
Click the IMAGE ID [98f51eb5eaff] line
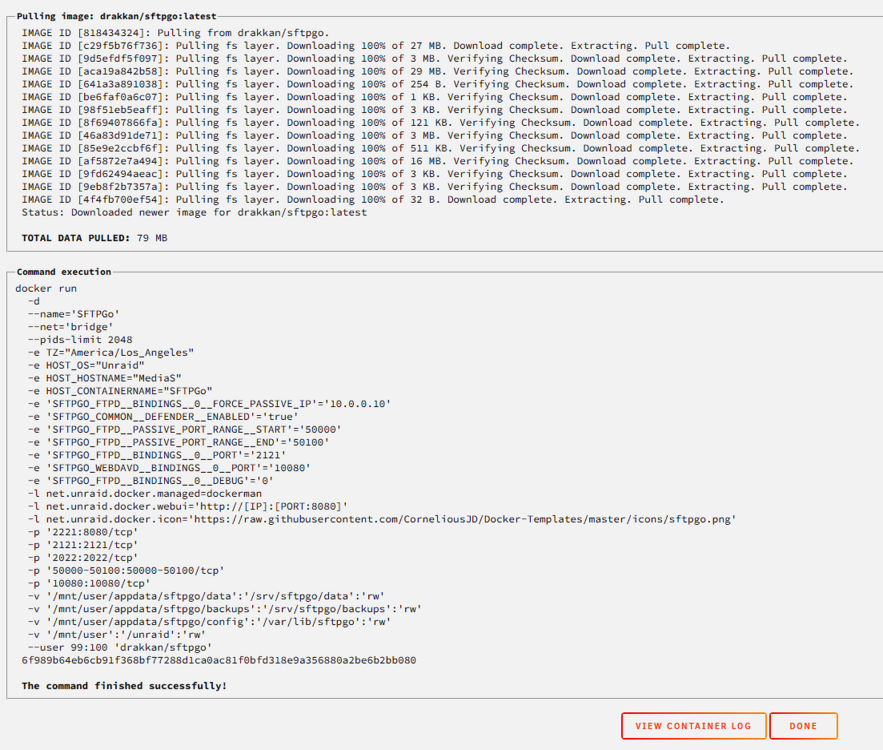coord(434,110)
